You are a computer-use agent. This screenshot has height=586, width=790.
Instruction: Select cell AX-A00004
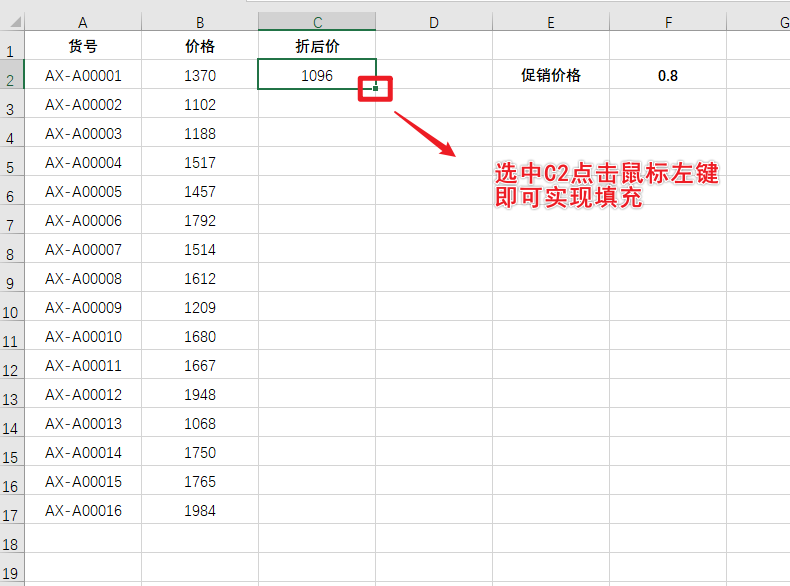[83, 162]
